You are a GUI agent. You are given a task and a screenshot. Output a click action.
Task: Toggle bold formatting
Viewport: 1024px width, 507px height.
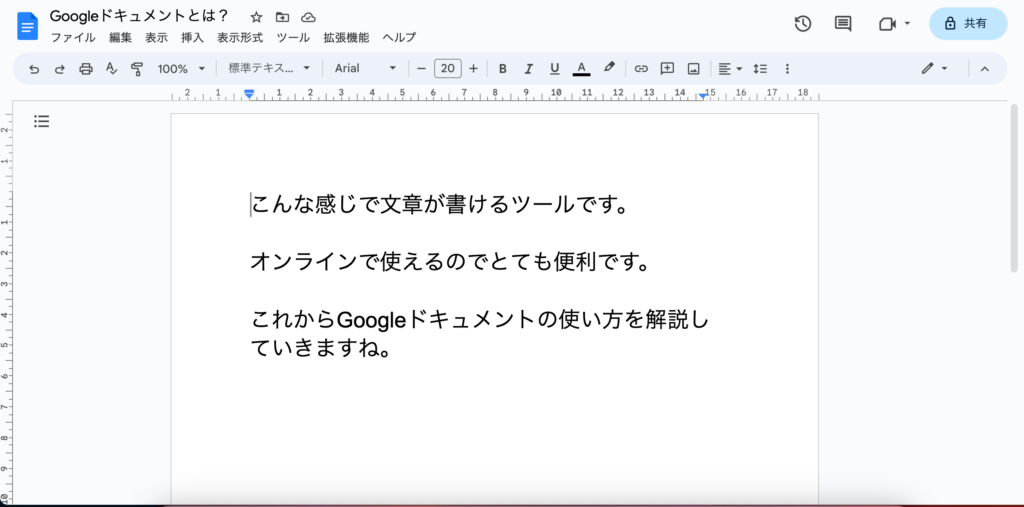503,69
